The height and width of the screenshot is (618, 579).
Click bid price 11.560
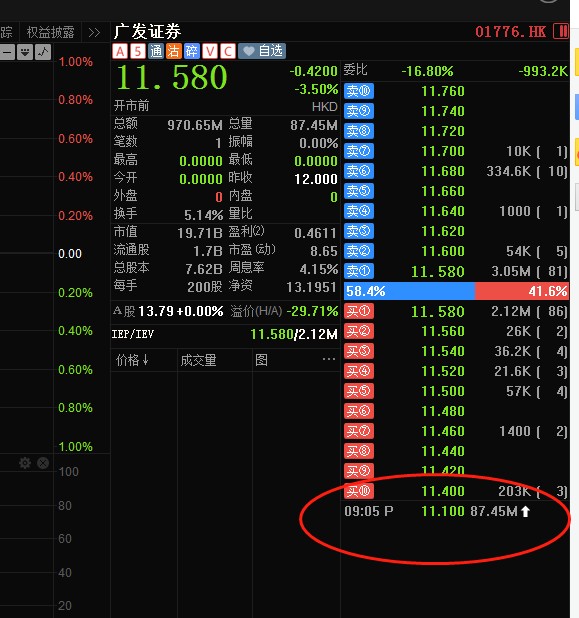point(443,331)
